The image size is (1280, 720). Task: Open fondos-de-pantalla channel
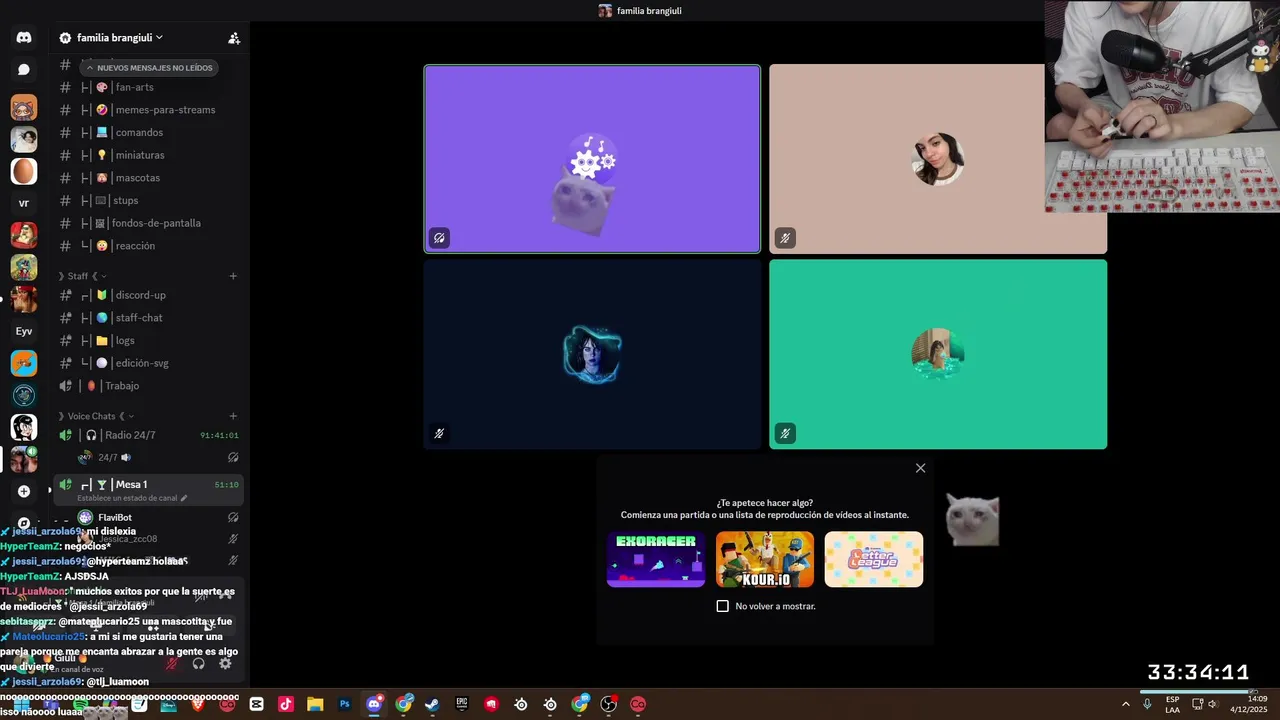(x=148, y=223)
